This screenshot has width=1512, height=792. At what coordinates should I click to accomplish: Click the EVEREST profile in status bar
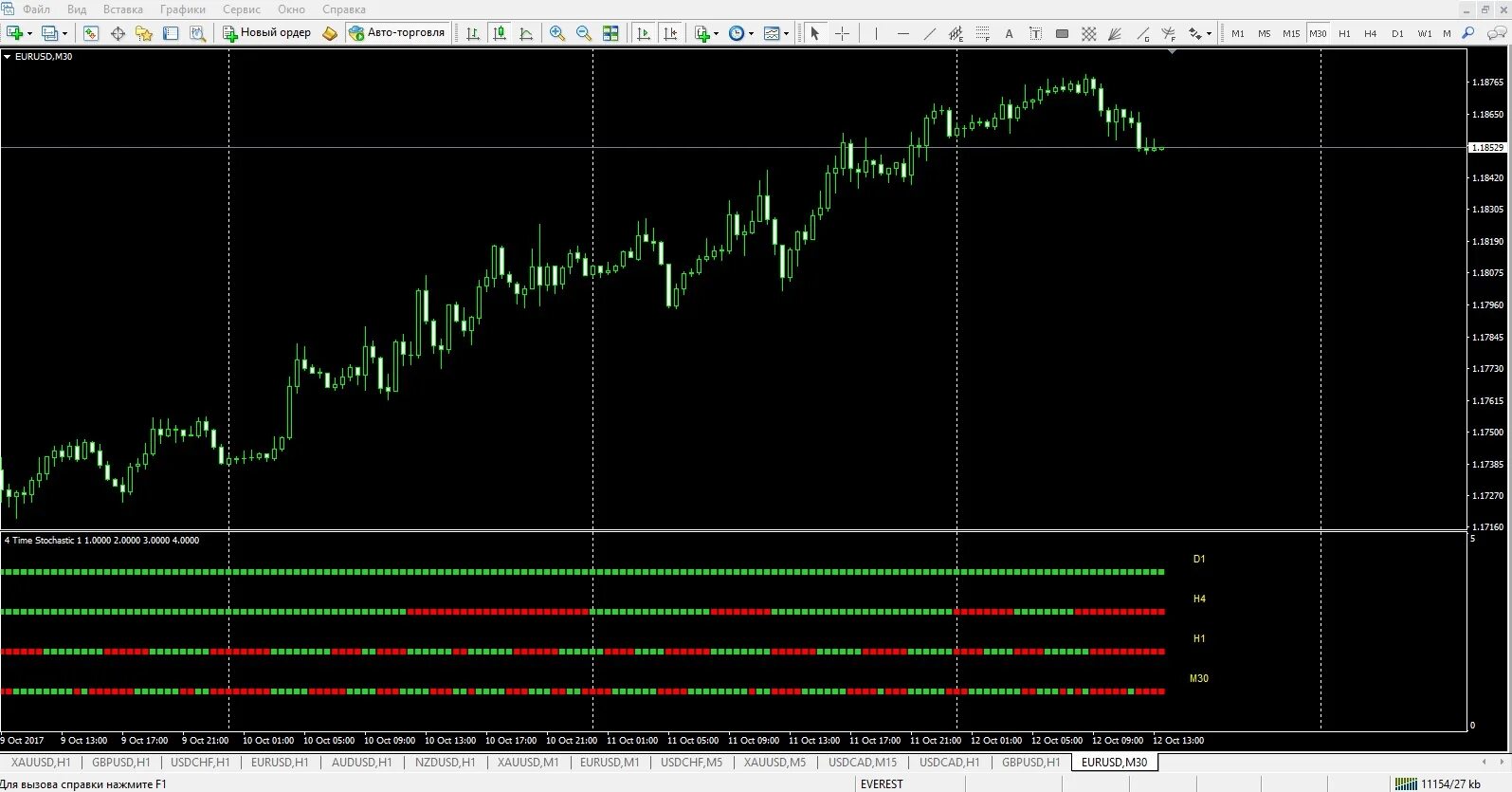click(x=882, y=784)
